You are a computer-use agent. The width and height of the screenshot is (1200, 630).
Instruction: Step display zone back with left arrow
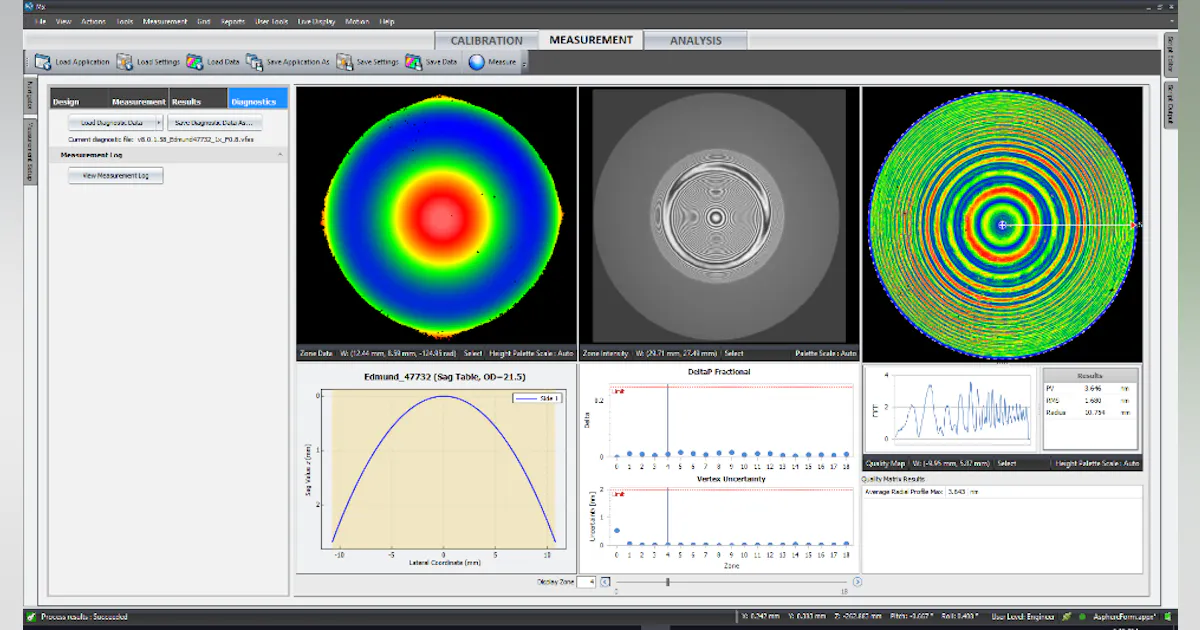[605, 581]
